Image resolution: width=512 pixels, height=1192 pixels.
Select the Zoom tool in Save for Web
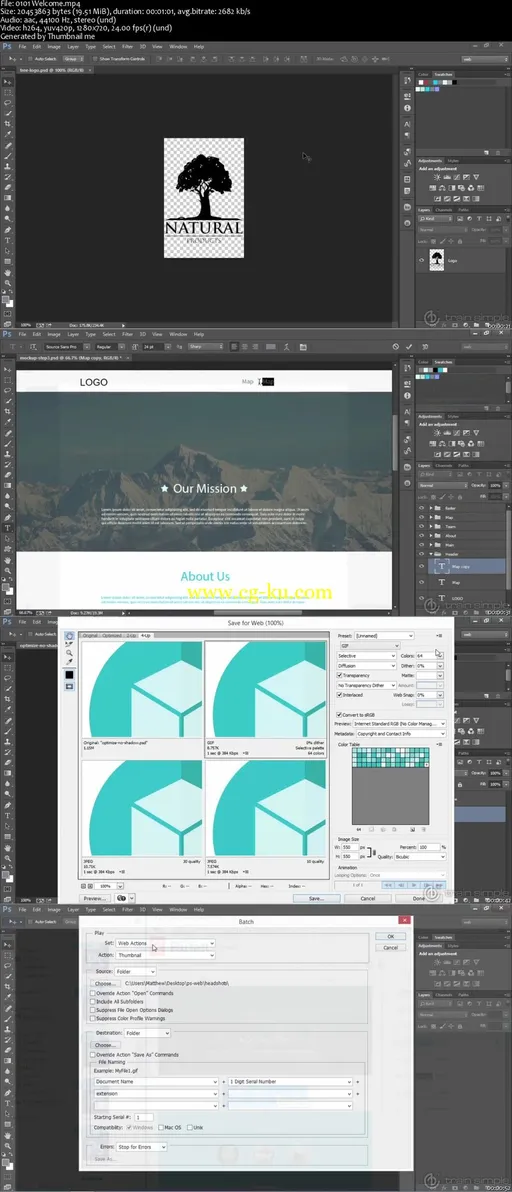point(70,653)
